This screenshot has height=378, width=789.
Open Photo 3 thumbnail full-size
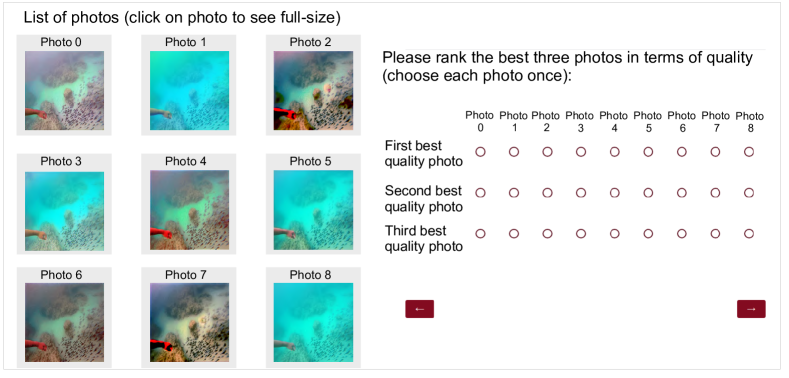64,211
